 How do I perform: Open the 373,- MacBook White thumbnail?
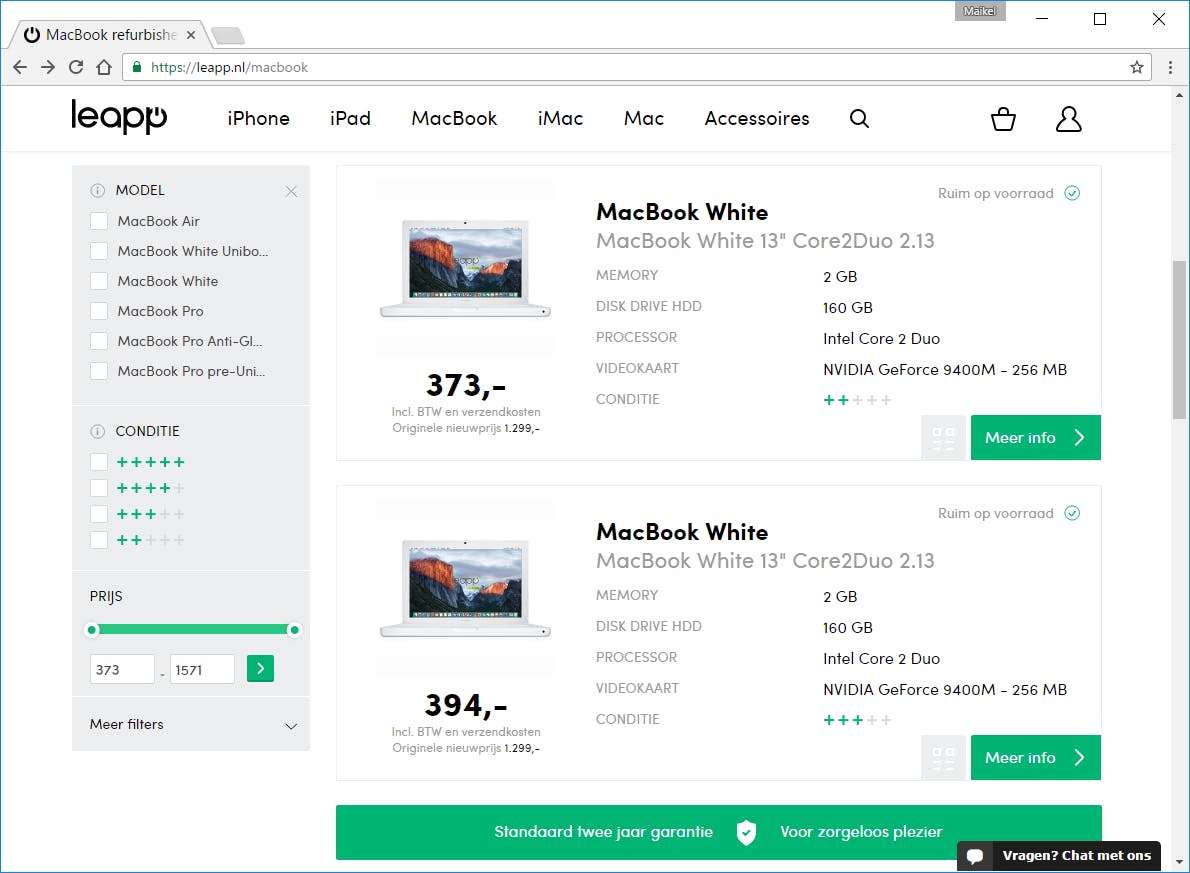(466, 268)
